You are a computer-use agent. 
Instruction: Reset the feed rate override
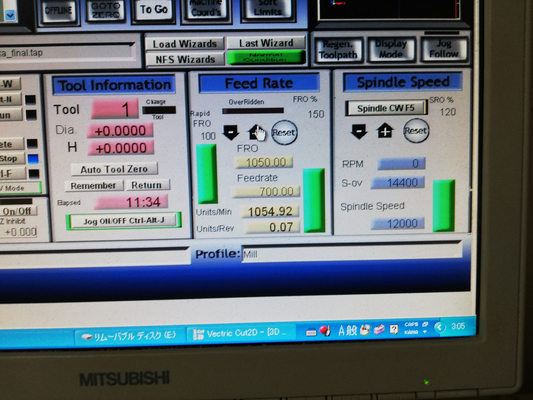(x=284, y=133)
